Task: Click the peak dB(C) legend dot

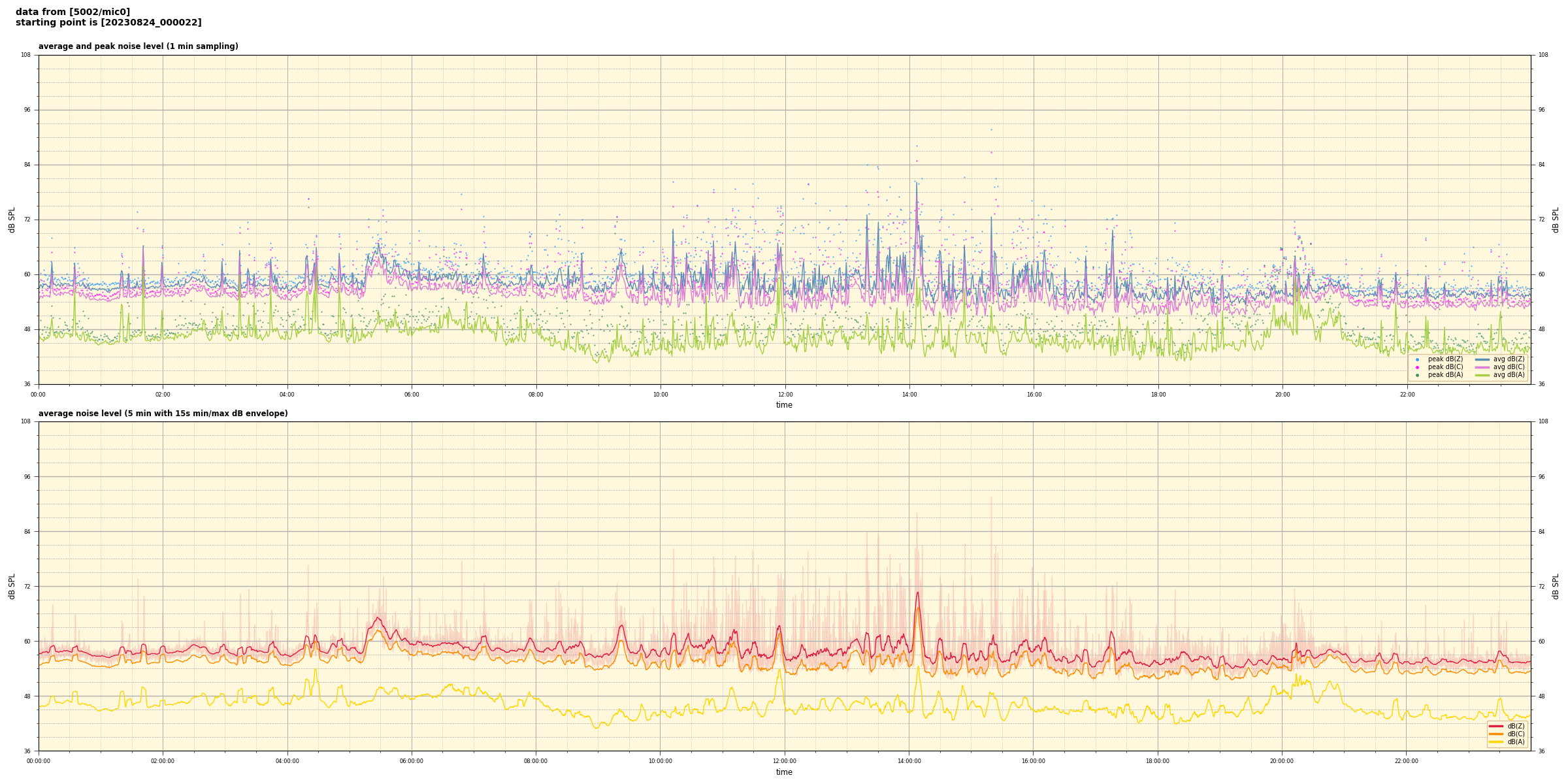Action: coord(1417,367)
